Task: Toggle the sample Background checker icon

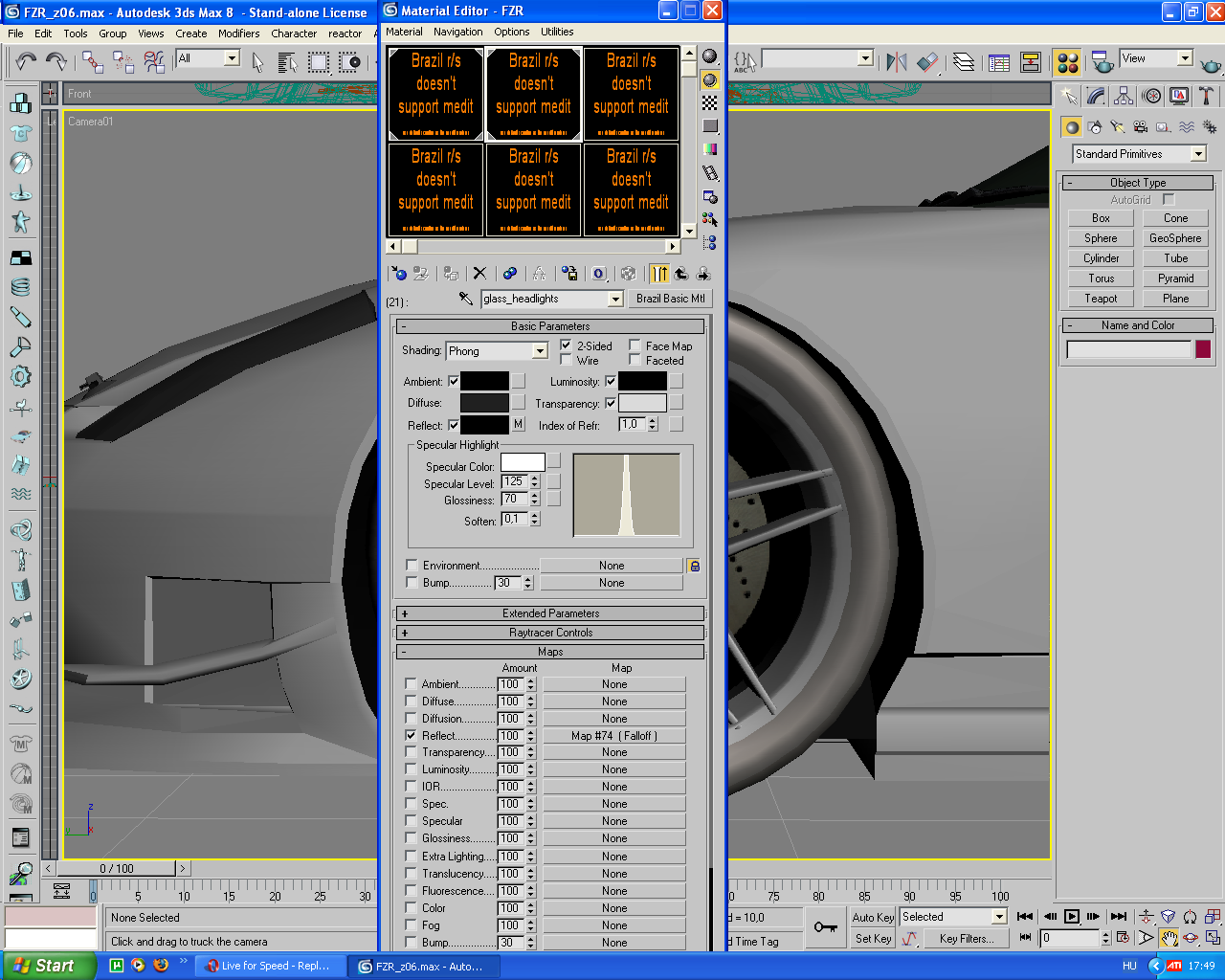Action: tap(710, 102)
